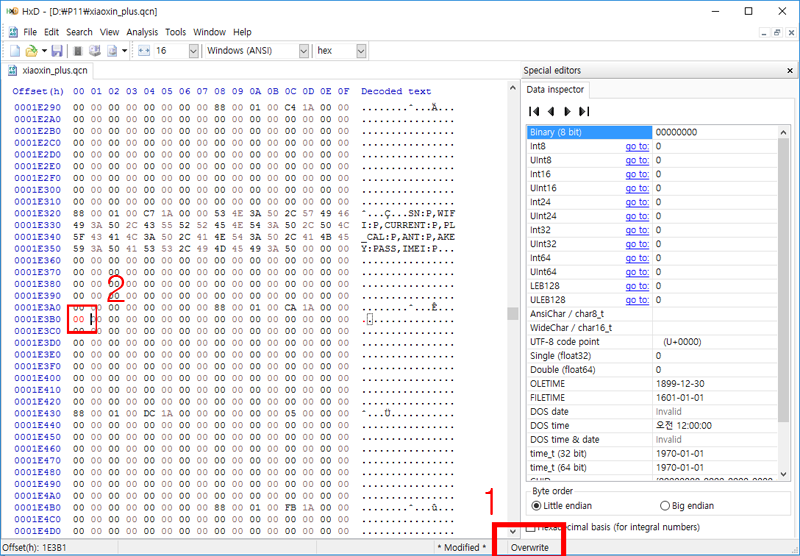
Task: Click the go to link for ULEB128
Action: coord(637,299)
